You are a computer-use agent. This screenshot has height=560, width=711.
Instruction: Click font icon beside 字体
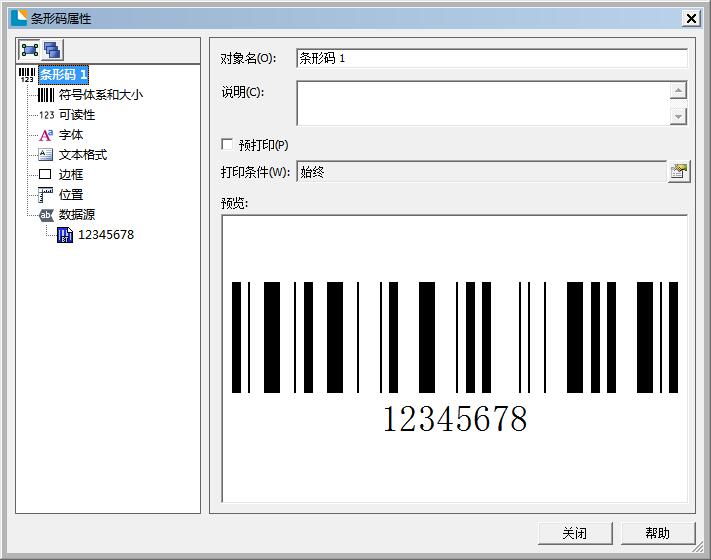tap(46, 135)
